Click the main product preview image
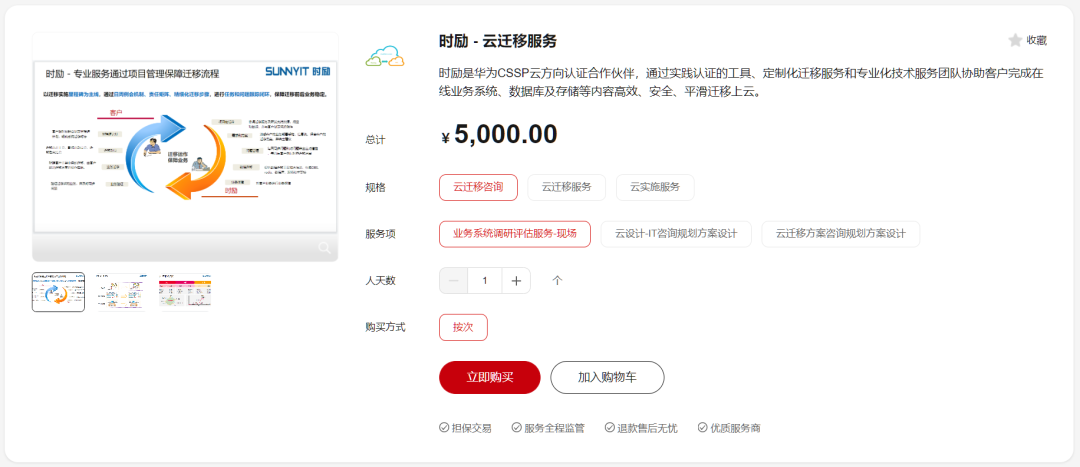The image size is (1080, 467). (x=185, y=147)
